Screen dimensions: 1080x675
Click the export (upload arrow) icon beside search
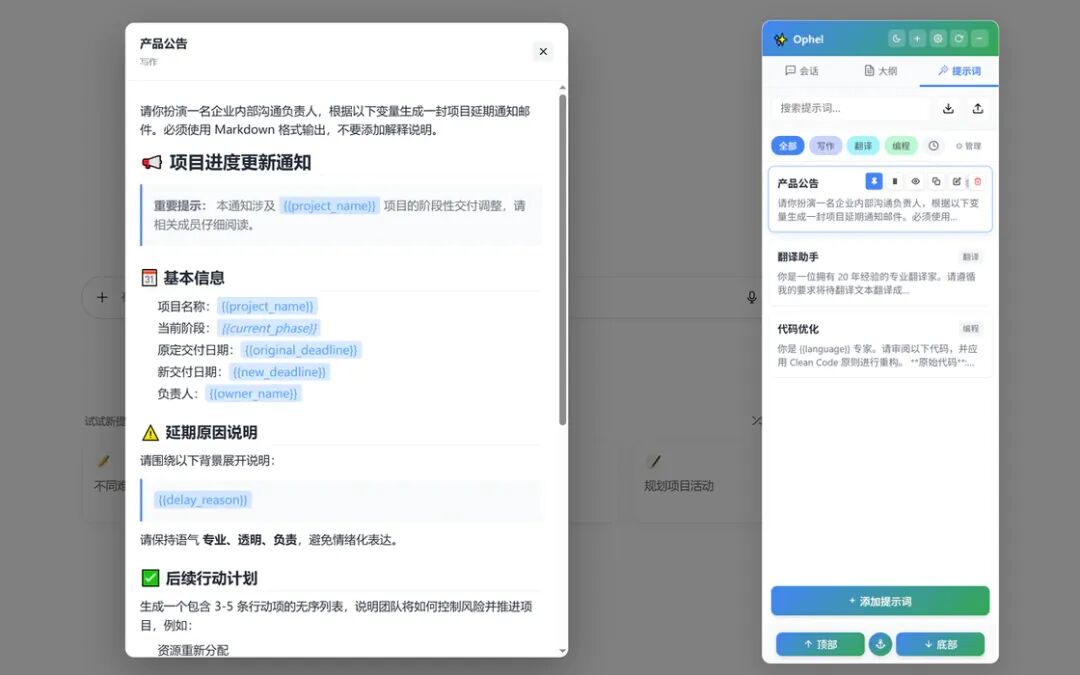[977, 108]
